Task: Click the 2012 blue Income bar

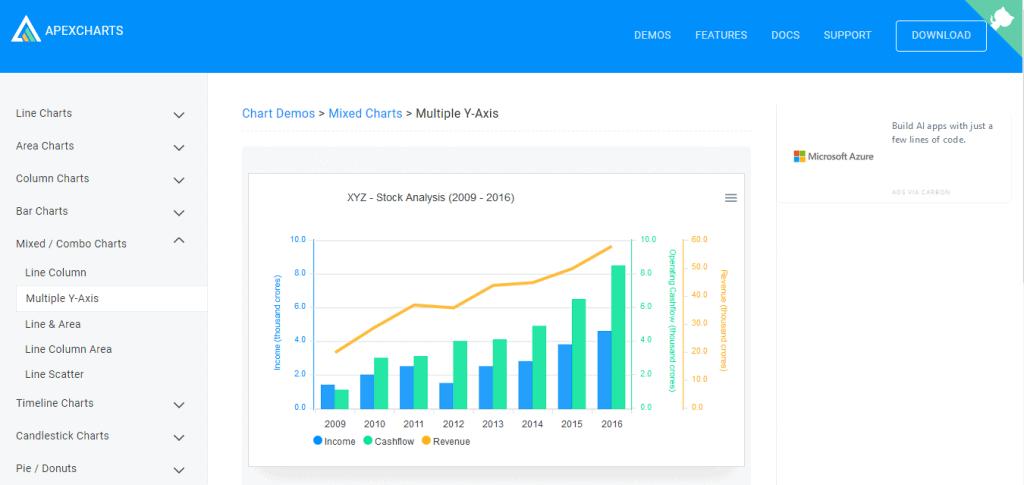Action: pos(446,396)
